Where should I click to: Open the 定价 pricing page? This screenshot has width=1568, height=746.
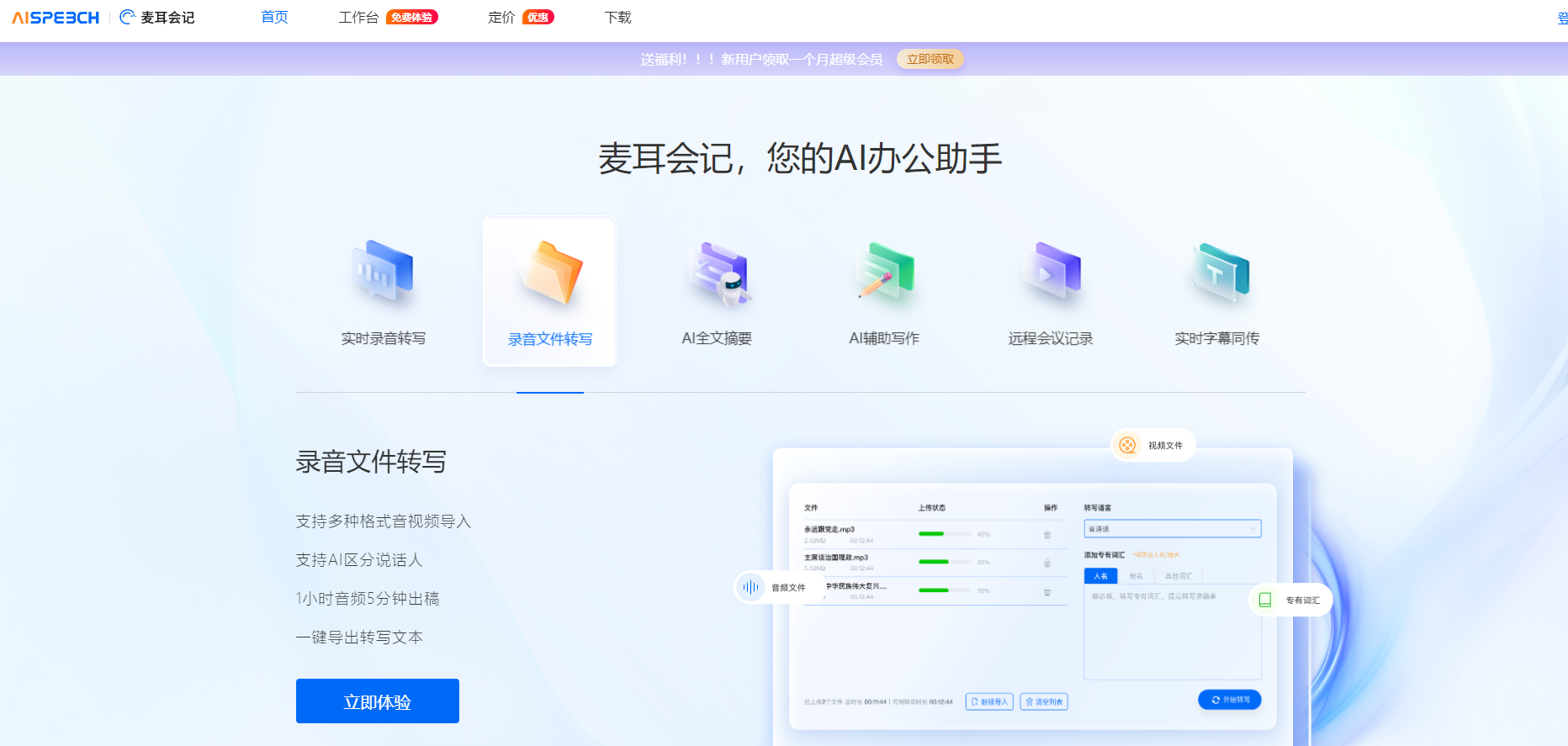coord(501,18)
